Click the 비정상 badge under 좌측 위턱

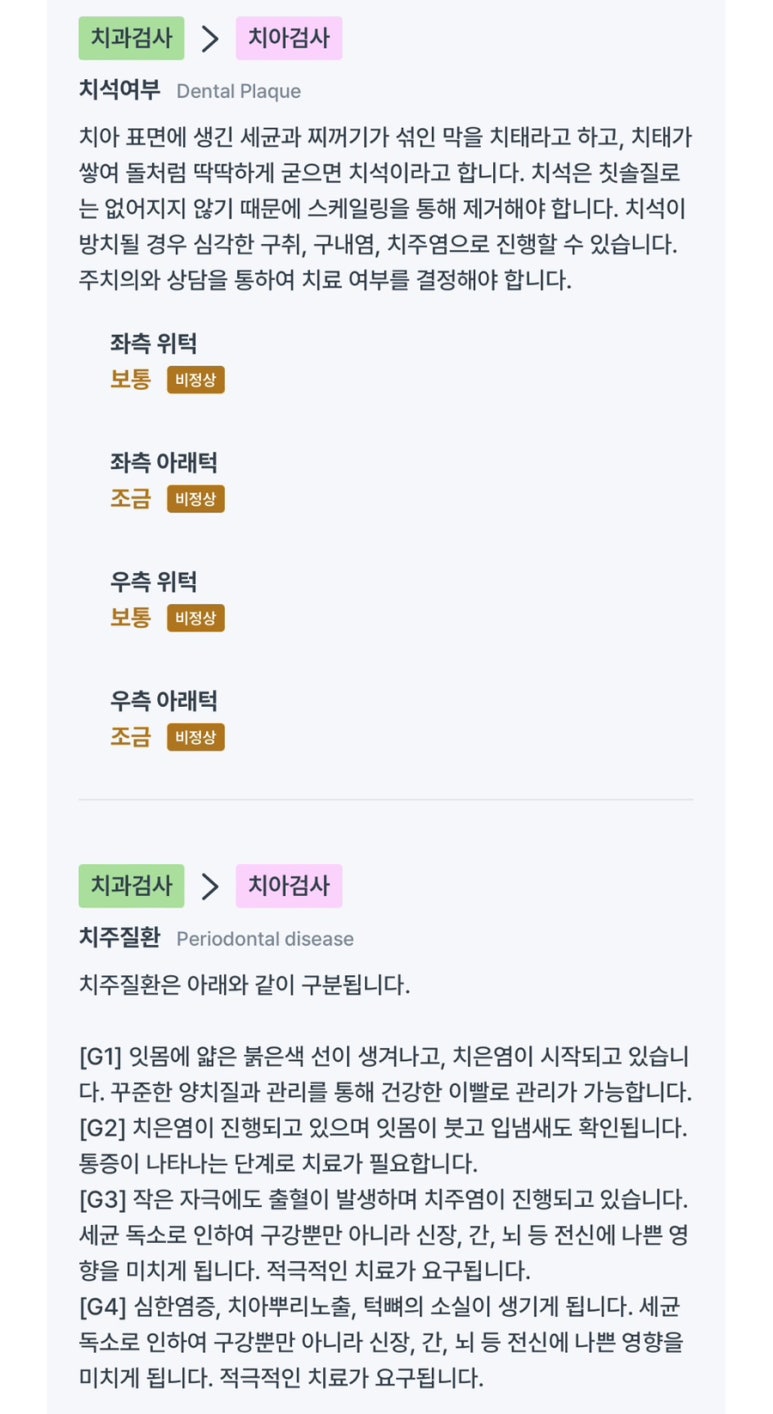tap(196, 380)
